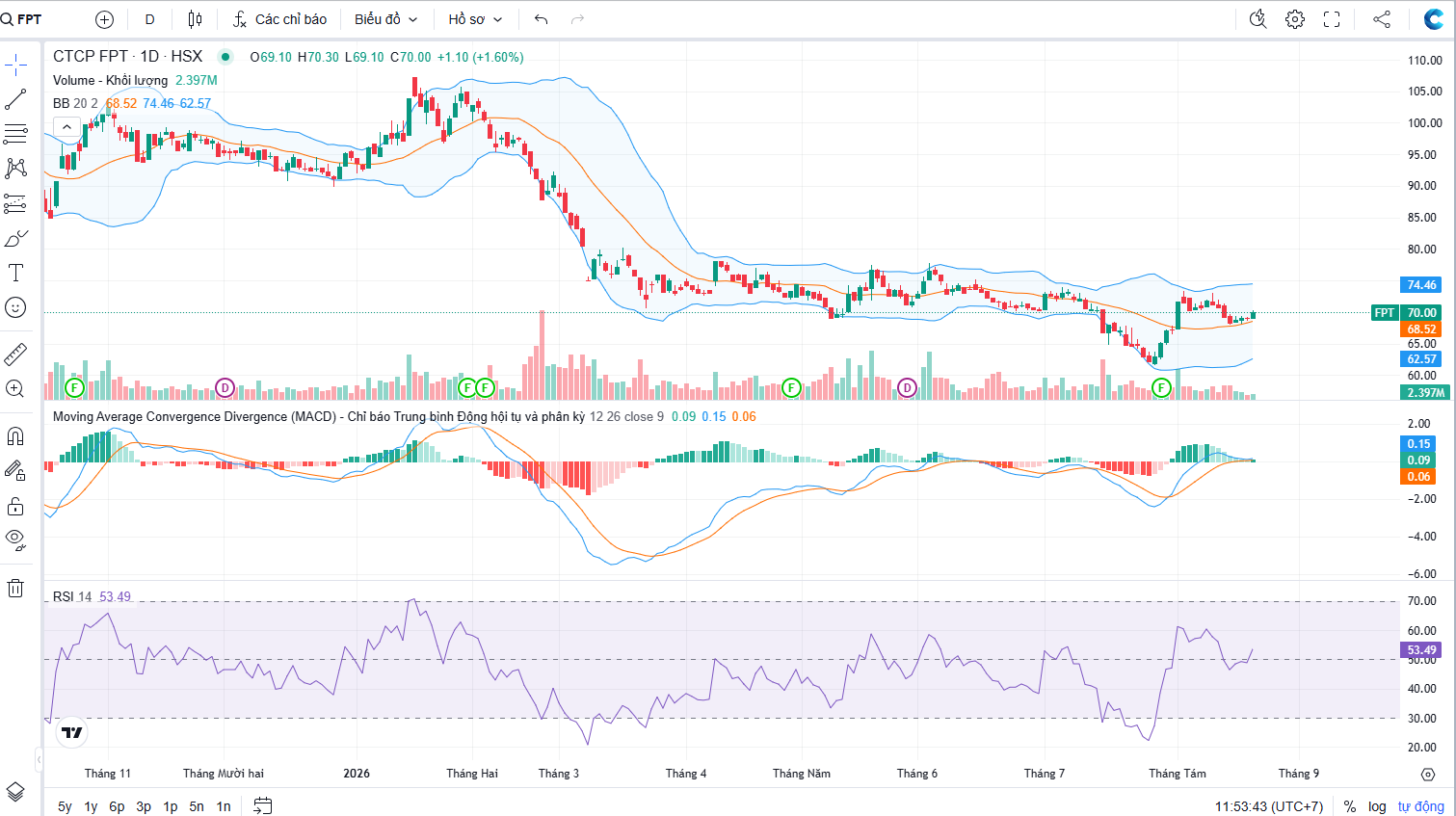The height and width of the screenshot is (816, 1456).
Task: Click the "BB 20 2" indicator legend
Action: (75, 103)
